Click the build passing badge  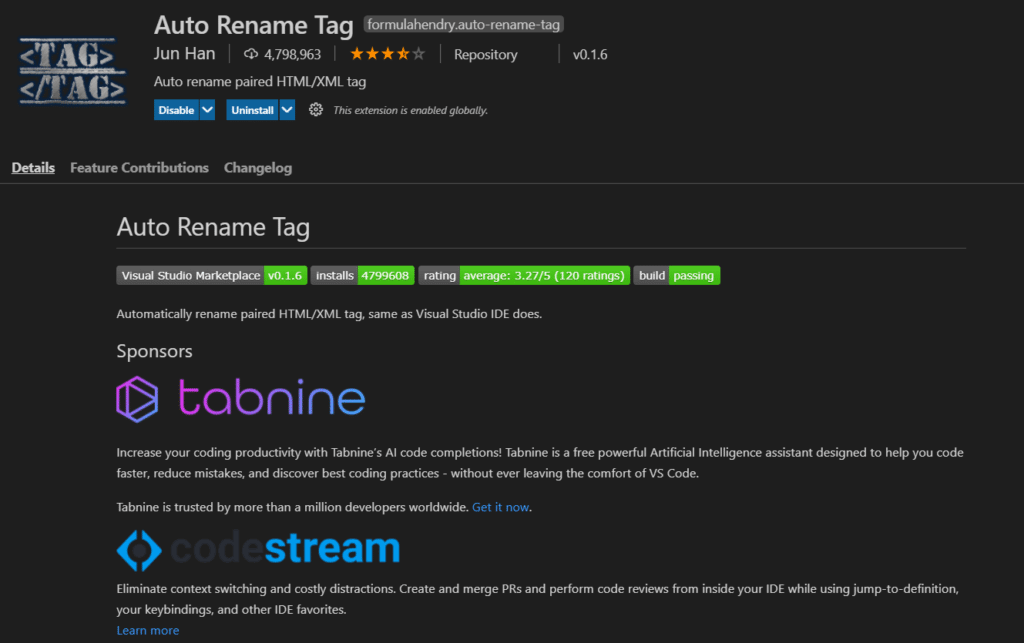tap(677, 275)
